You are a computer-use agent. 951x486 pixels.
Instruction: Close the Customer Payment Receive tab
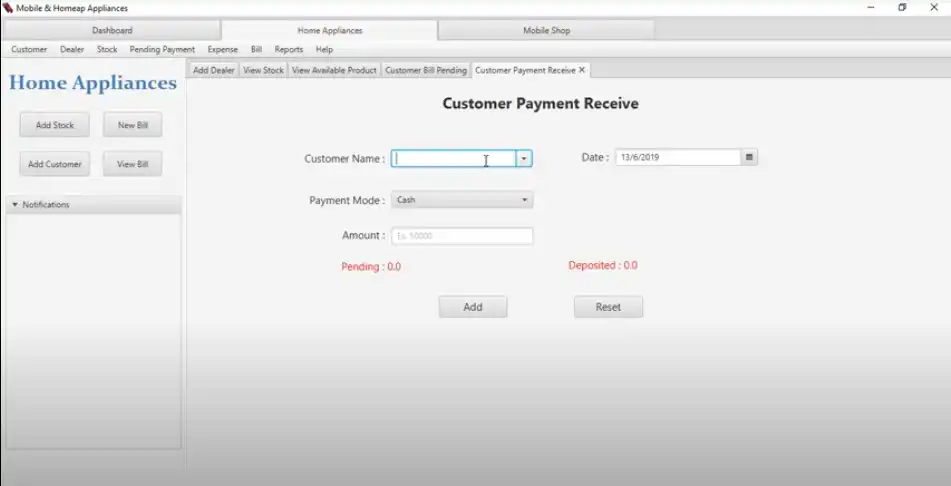pyautogui.click(x=582, y=70)
